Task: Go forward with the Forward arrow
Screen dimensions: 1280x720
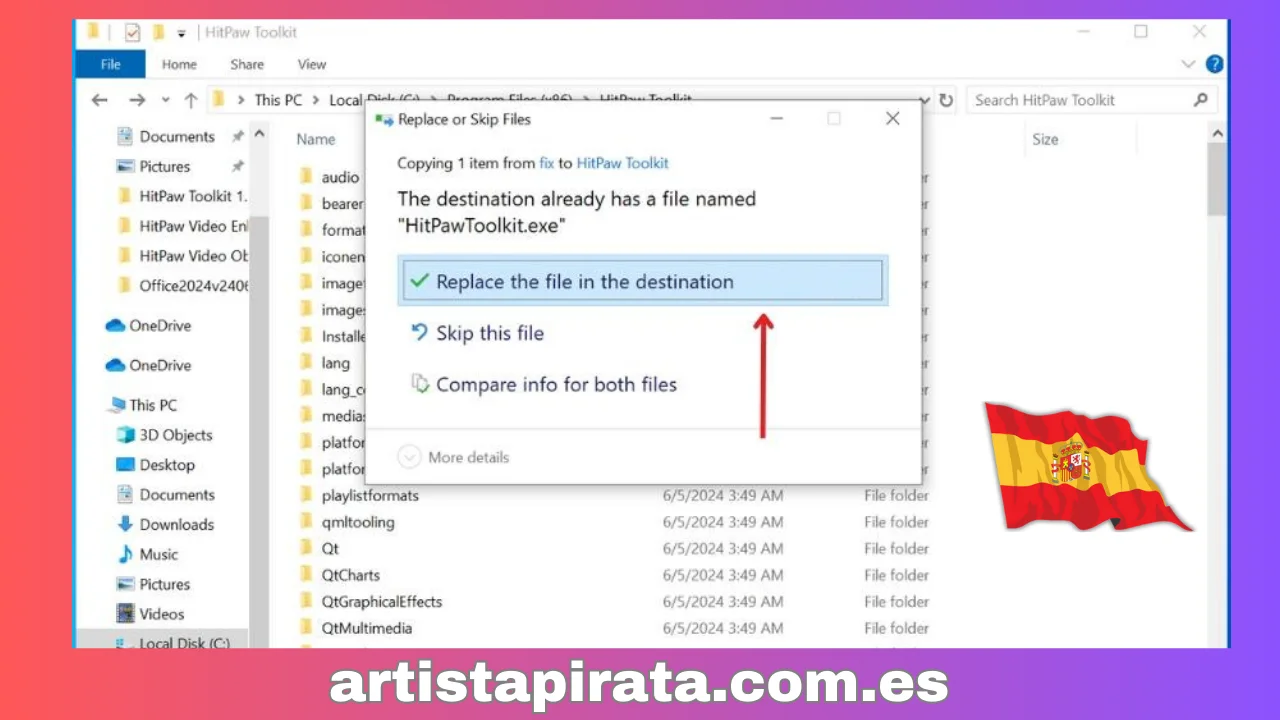Action: tap(137, 100)
